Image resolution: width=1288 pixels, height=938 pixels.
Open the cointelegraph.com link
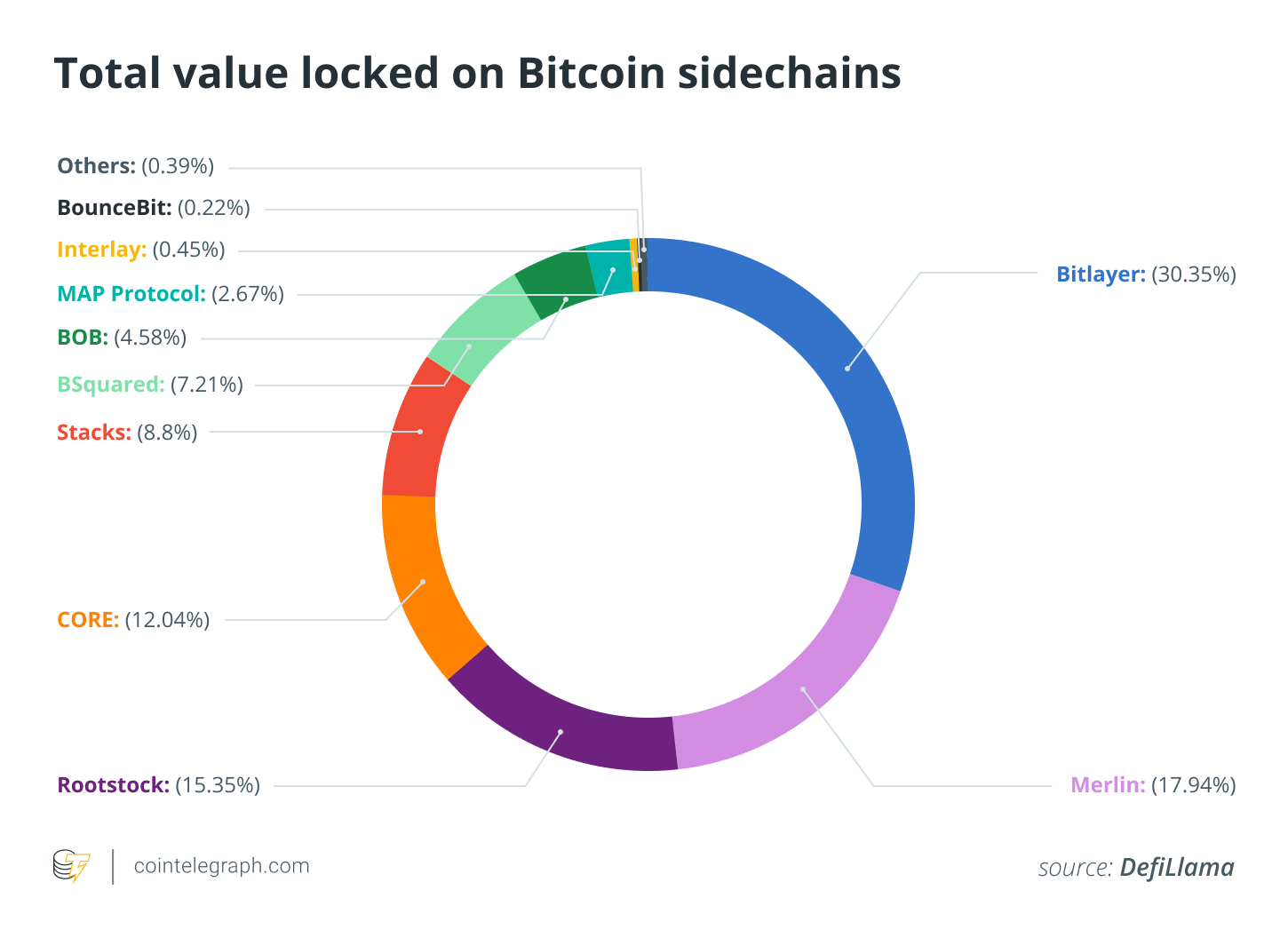[x=221, y=866]
